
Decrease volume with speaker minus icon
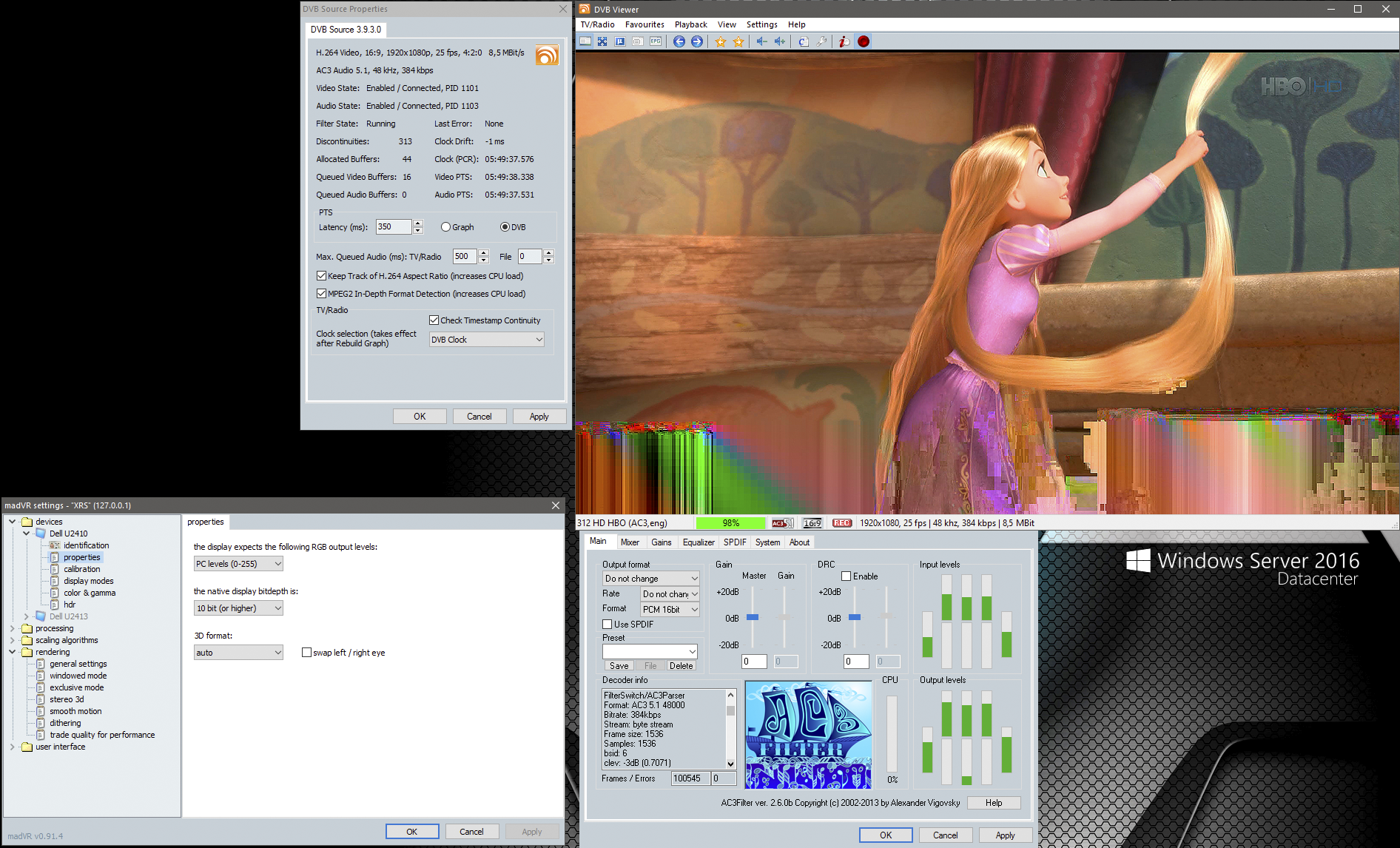761,41
